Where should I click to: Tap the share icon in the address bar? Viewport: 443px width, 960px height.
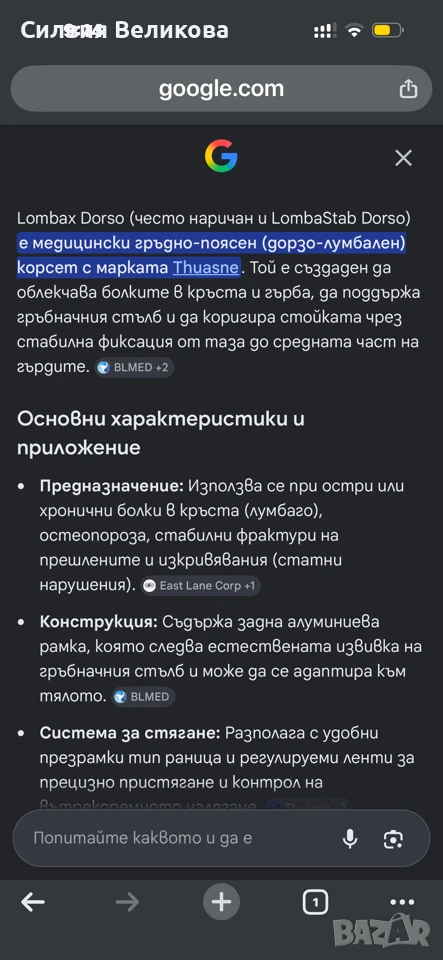(x=408, y=89)
